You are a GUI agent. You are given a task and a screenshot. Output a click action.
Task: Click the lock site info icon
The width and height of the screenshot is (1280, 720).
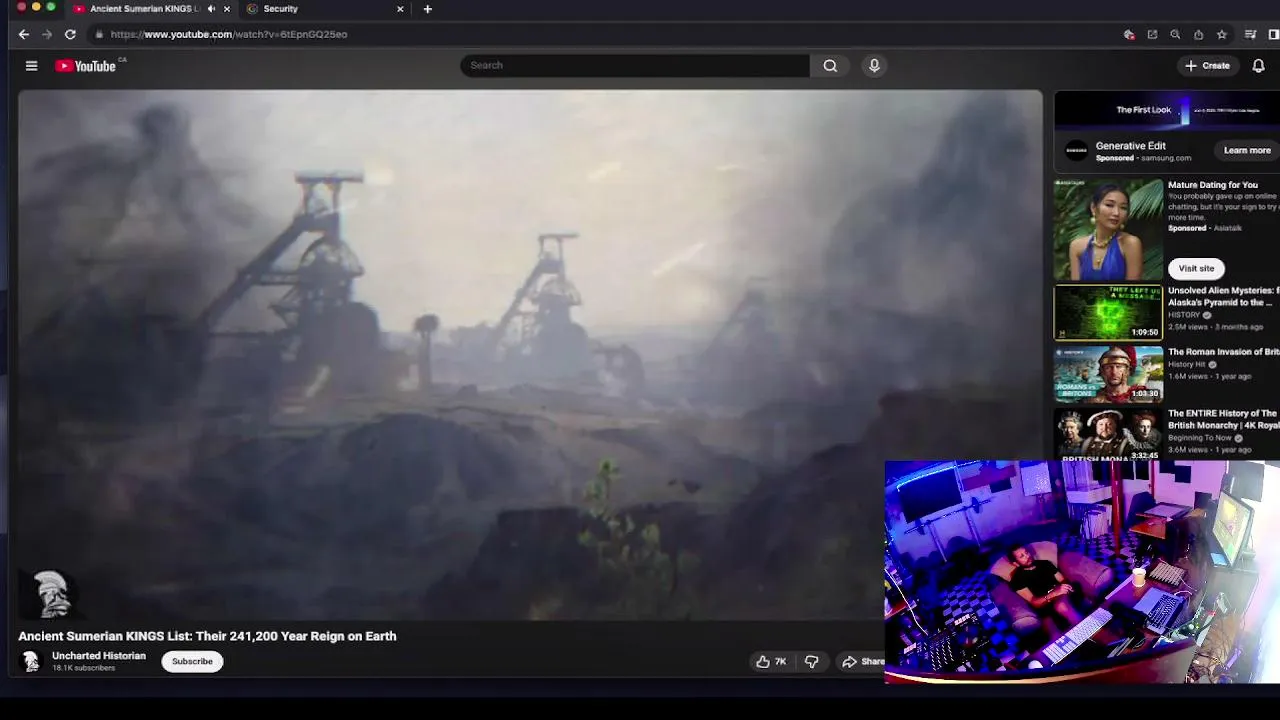click(99, 34)
